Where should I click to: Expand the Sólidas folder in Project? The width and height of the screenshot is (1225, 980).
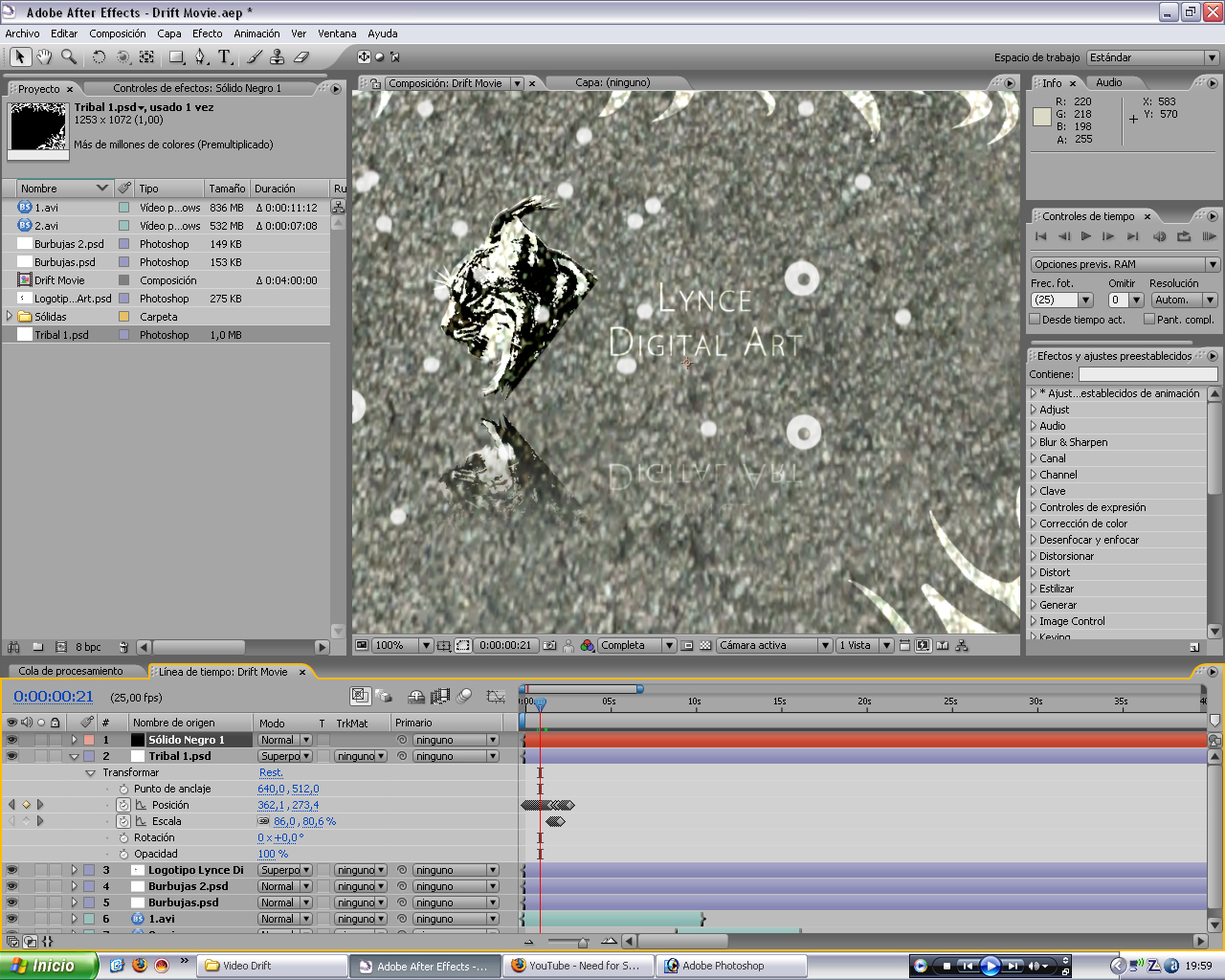pyautogui.click(x=10, y=317)
